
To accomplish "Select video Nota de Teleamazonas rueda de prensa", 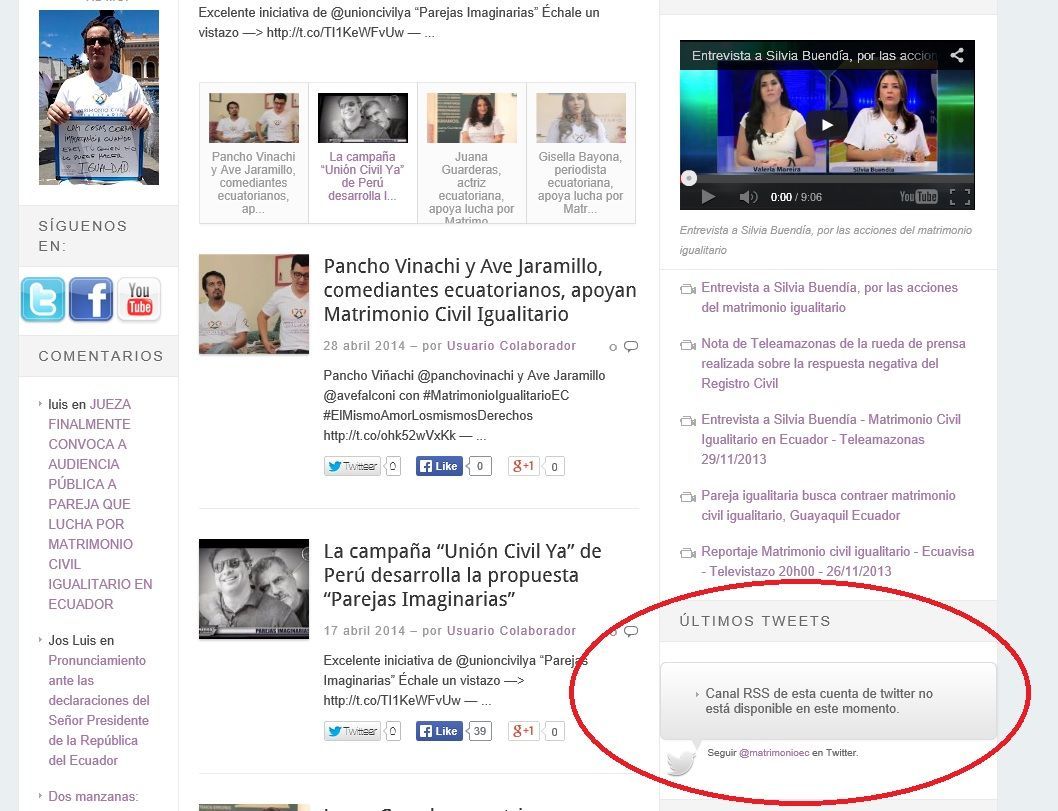I will point(833,363).
